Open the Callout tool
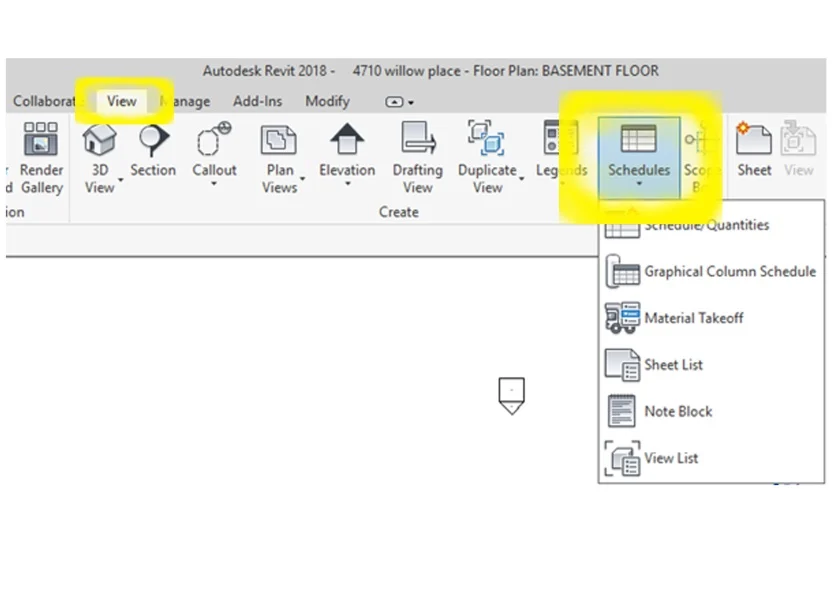839x607 pixels. click(213, 148)
